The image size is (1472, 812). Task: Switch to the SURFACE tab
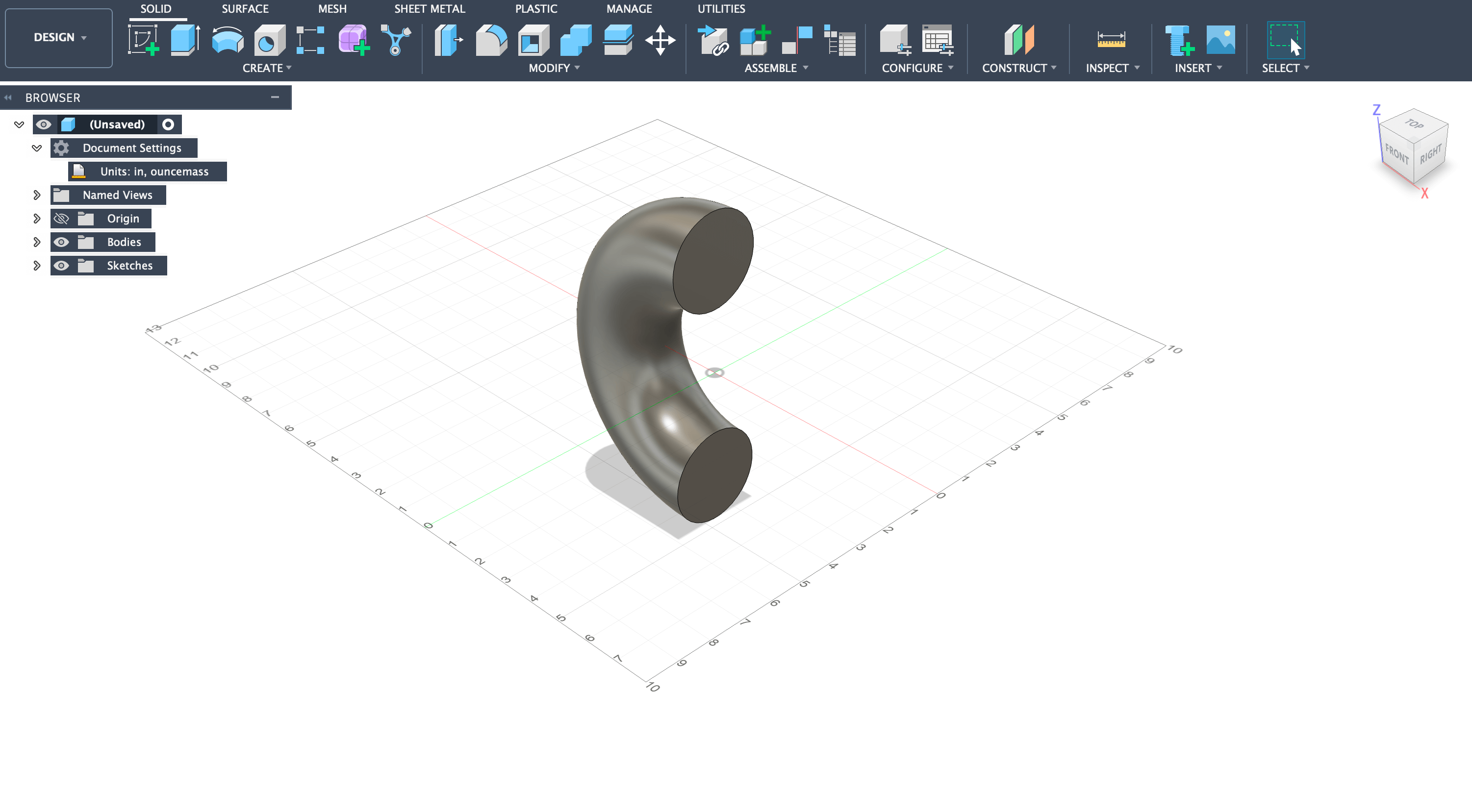click(x=245, y=8)
